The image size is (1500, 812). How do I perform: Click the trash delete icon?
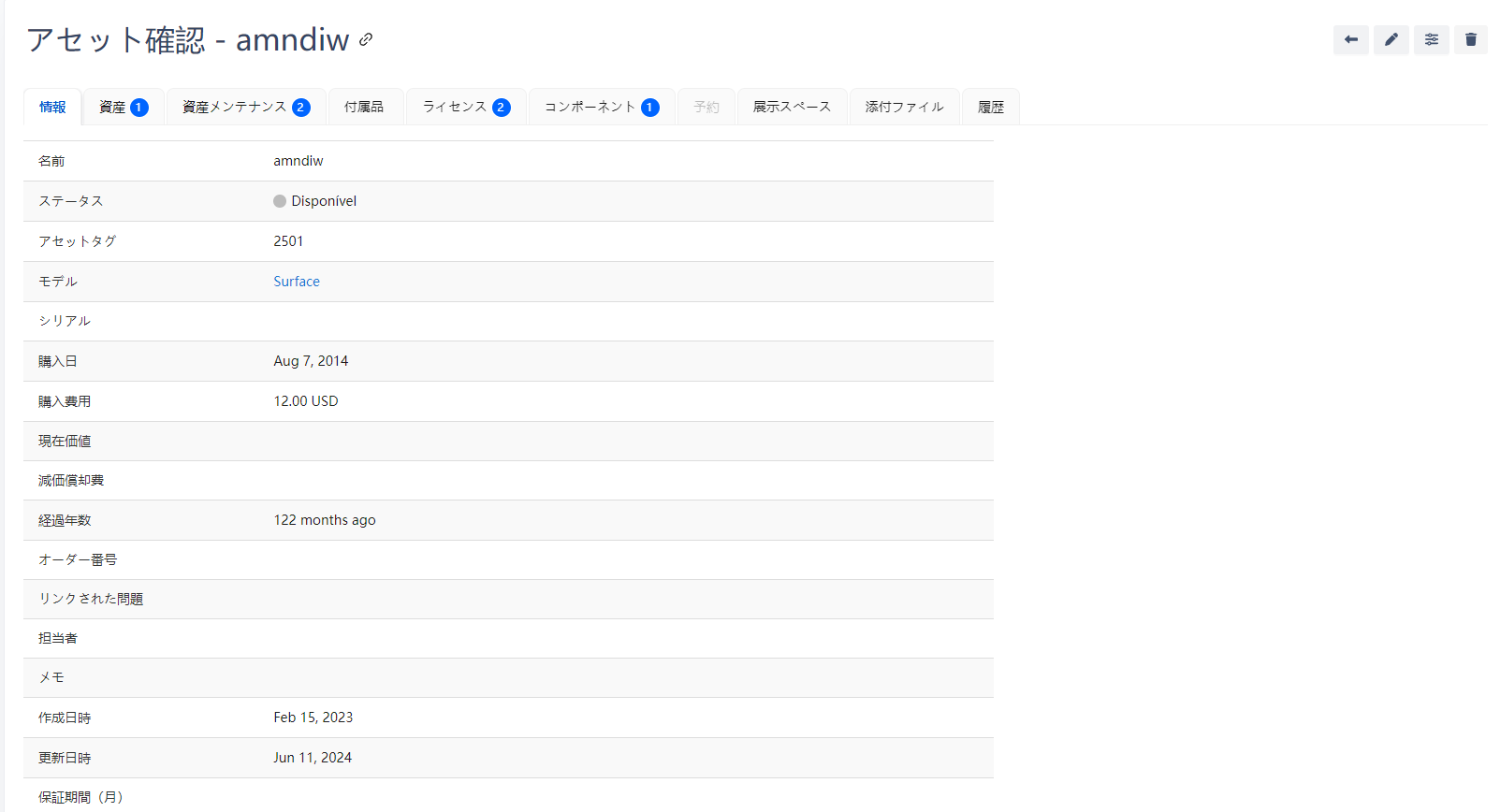click(1470, 39)
